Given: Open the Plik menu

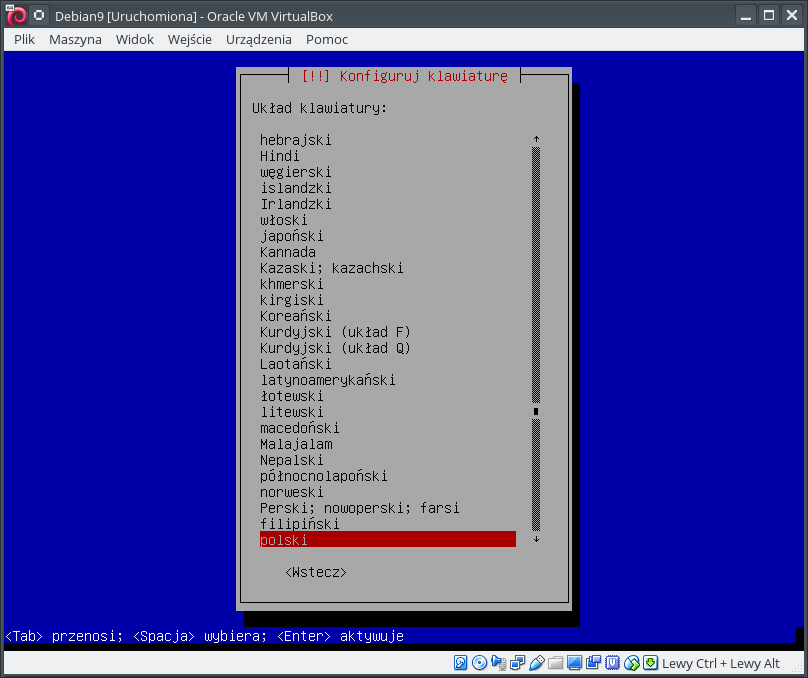Looking at the screenshot, I should 25,39.
